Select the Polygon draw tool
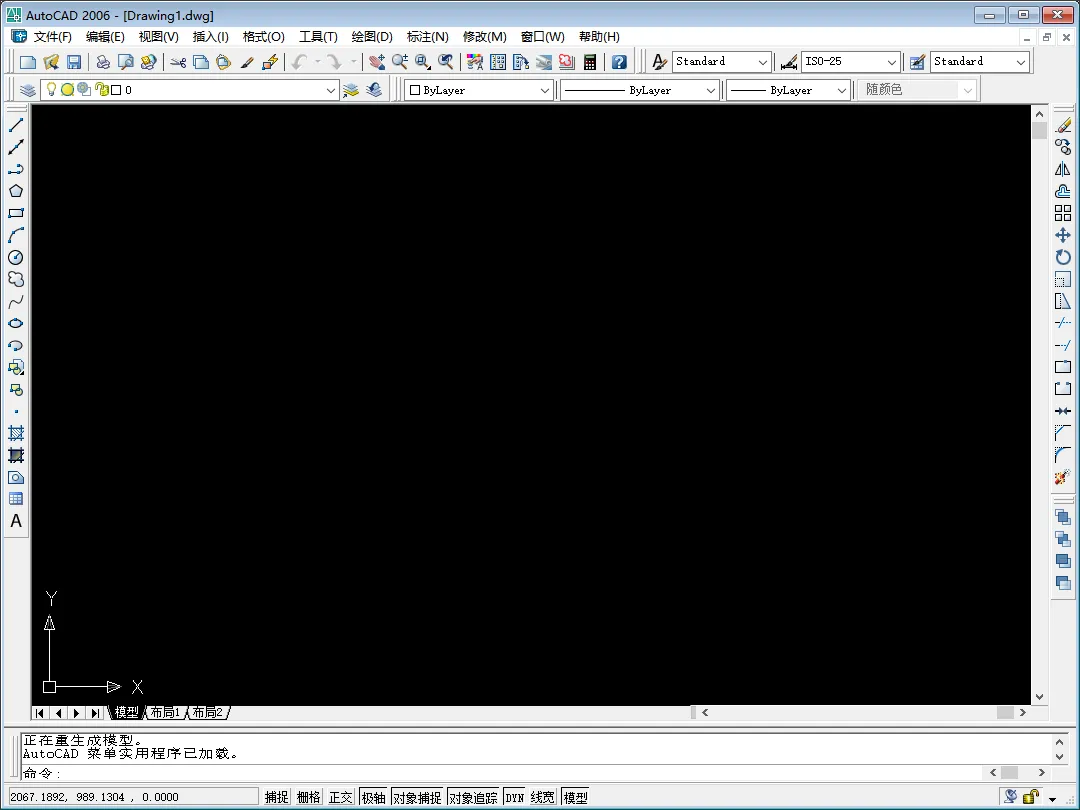Viewport: 1080px width, 810px height. pyautogui.click(x=16, y=191)
